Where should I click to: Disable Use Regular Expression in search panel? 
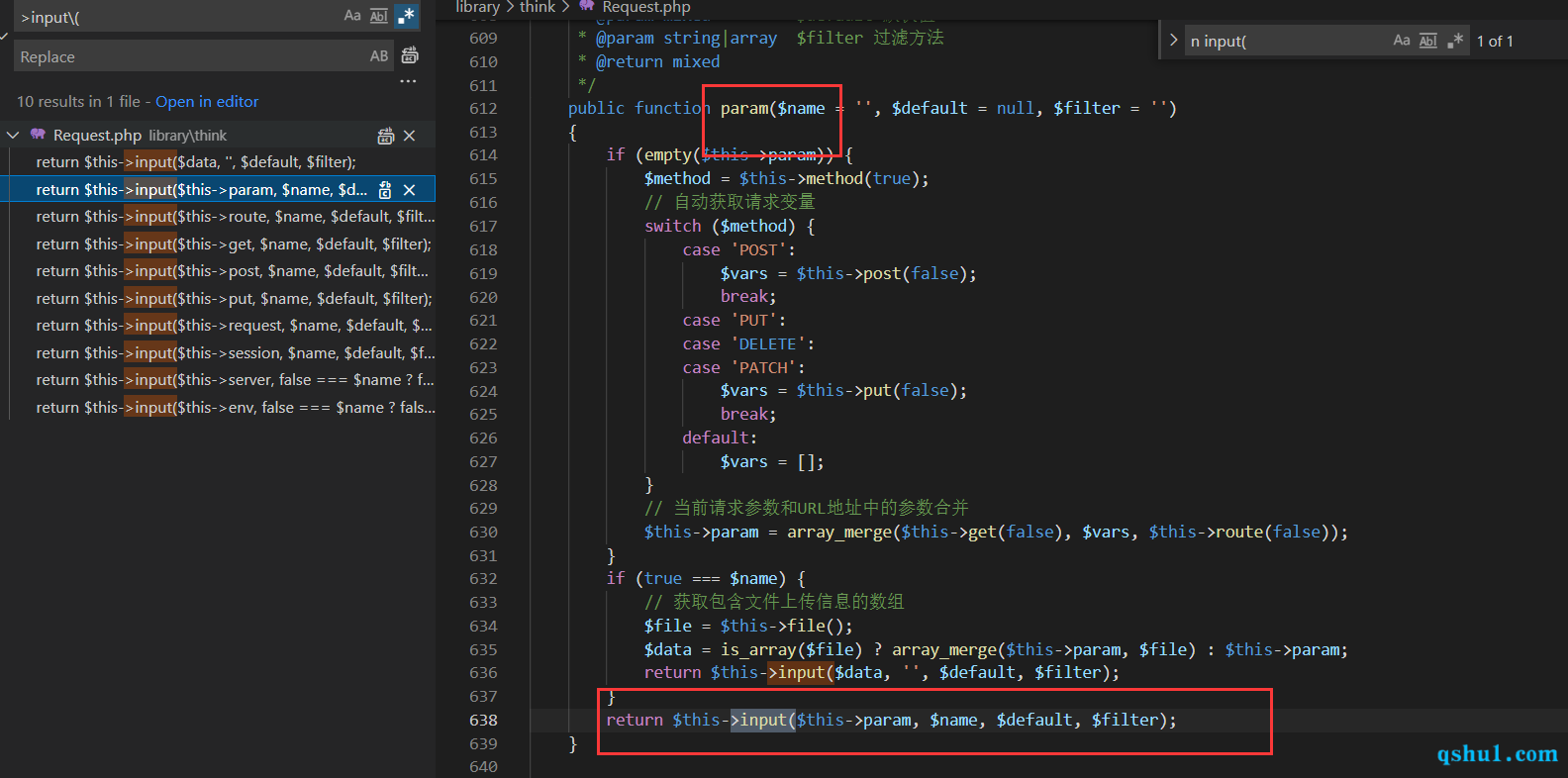(406, 16)
